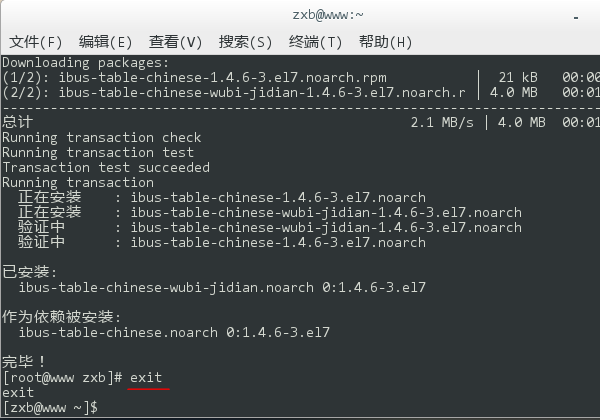600x420 pixels.
Task: Click the zxb@www:~ window title bar
Action: coord(300,14)
